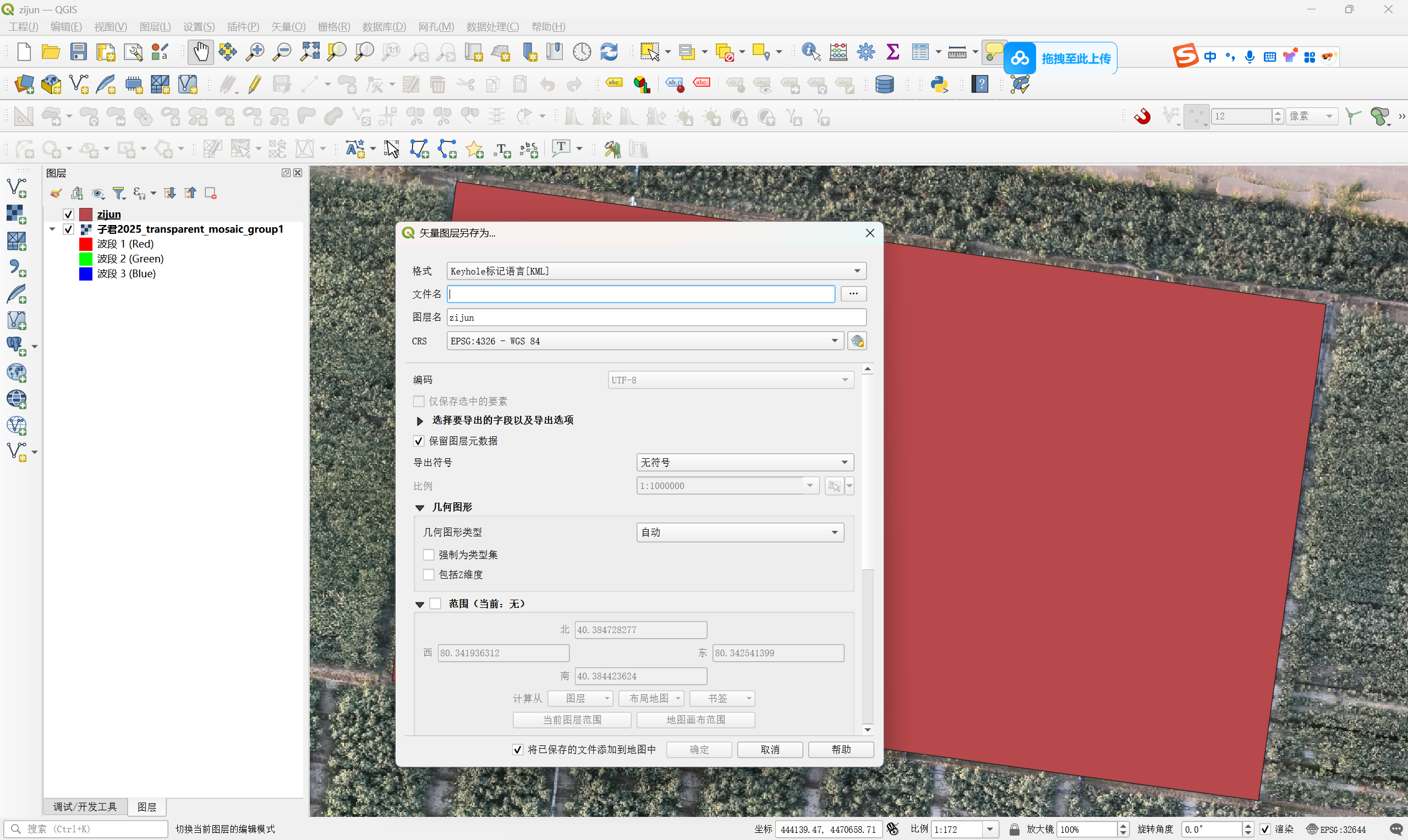Image resolution: width=1408 pixels, height=840 pixels.
Task: Open the 栅格(R) menu
Action: [333, 27]
